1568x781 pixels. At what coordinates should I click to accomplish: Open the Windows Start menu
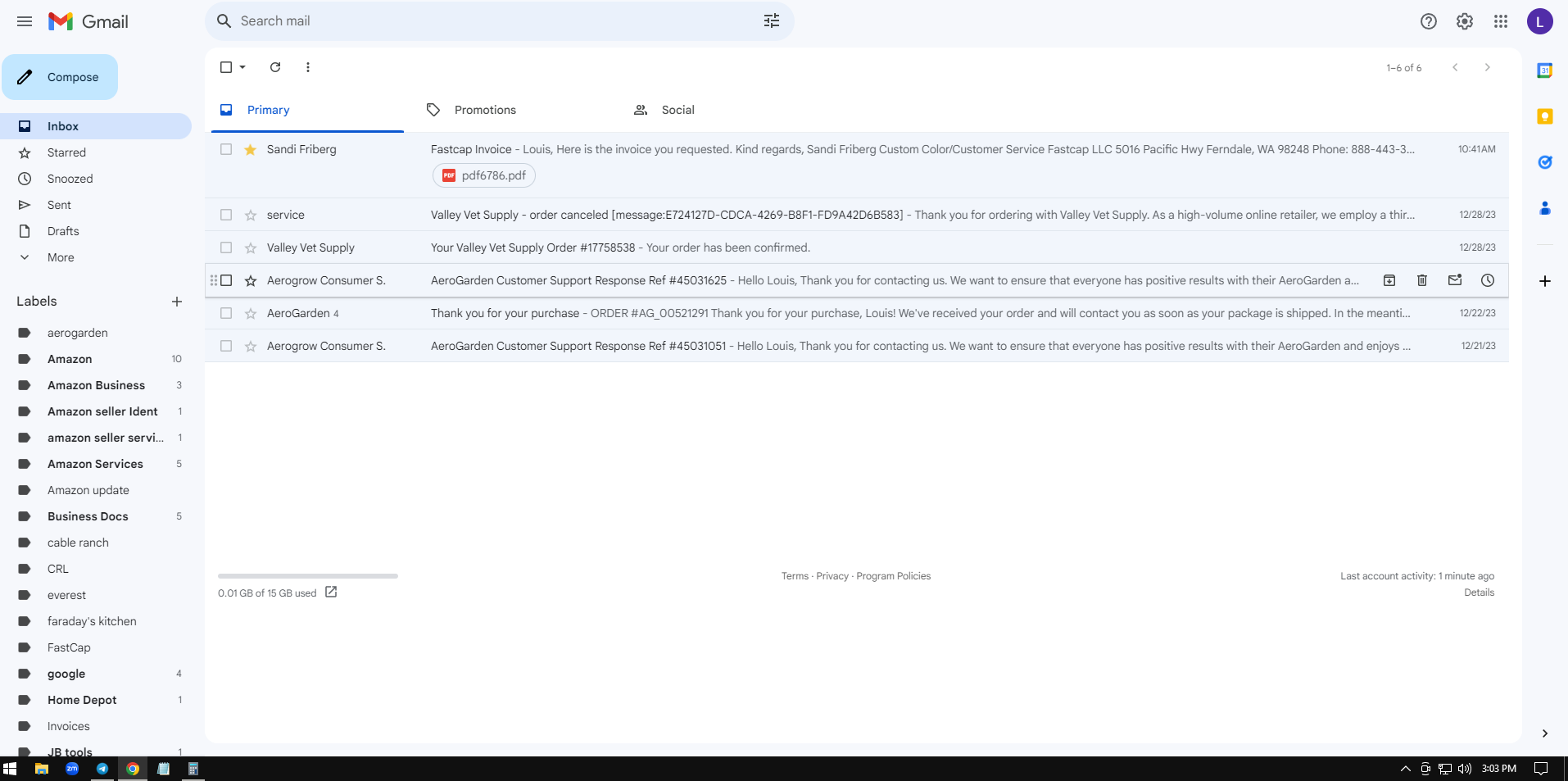pyautogui.click(x=10, y=769)
